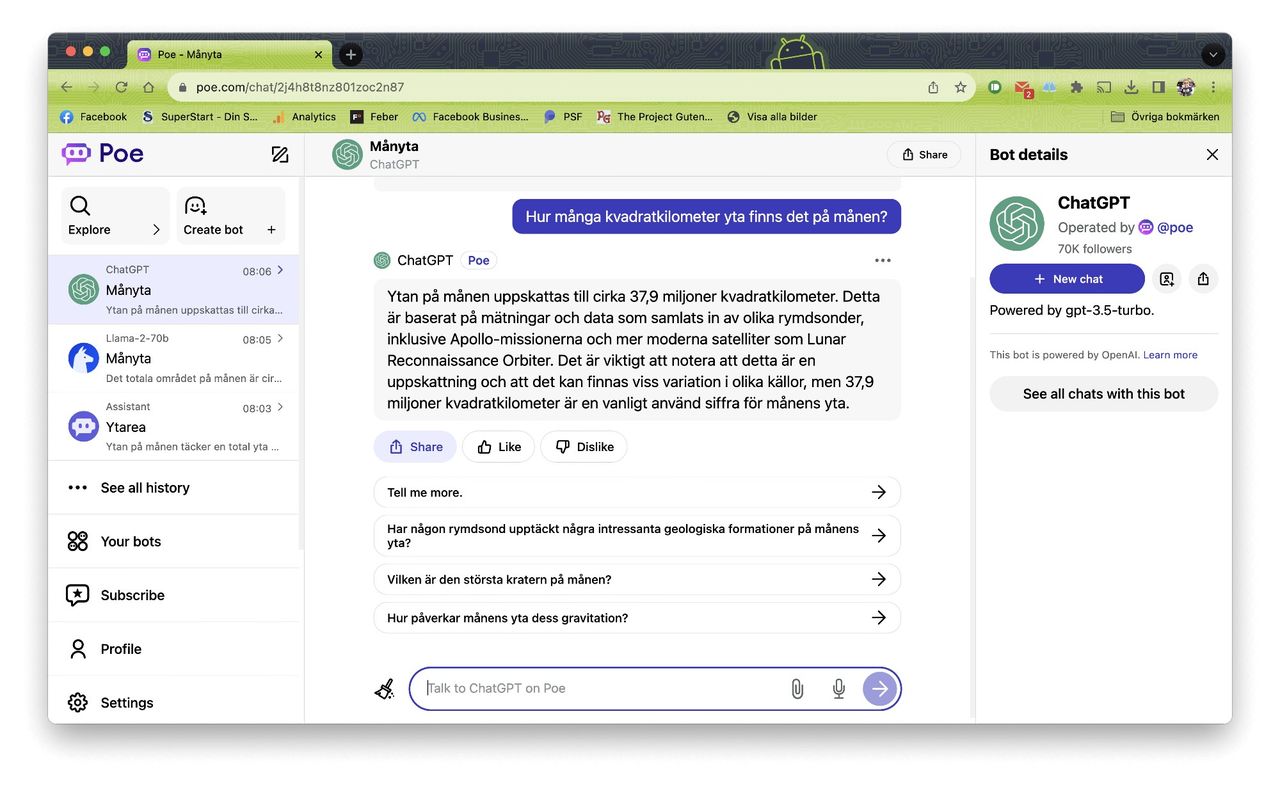This screenshot has height=787, width=1280.
Task: Start a new chat with the compose pencil icon
Action: point(280,154)
